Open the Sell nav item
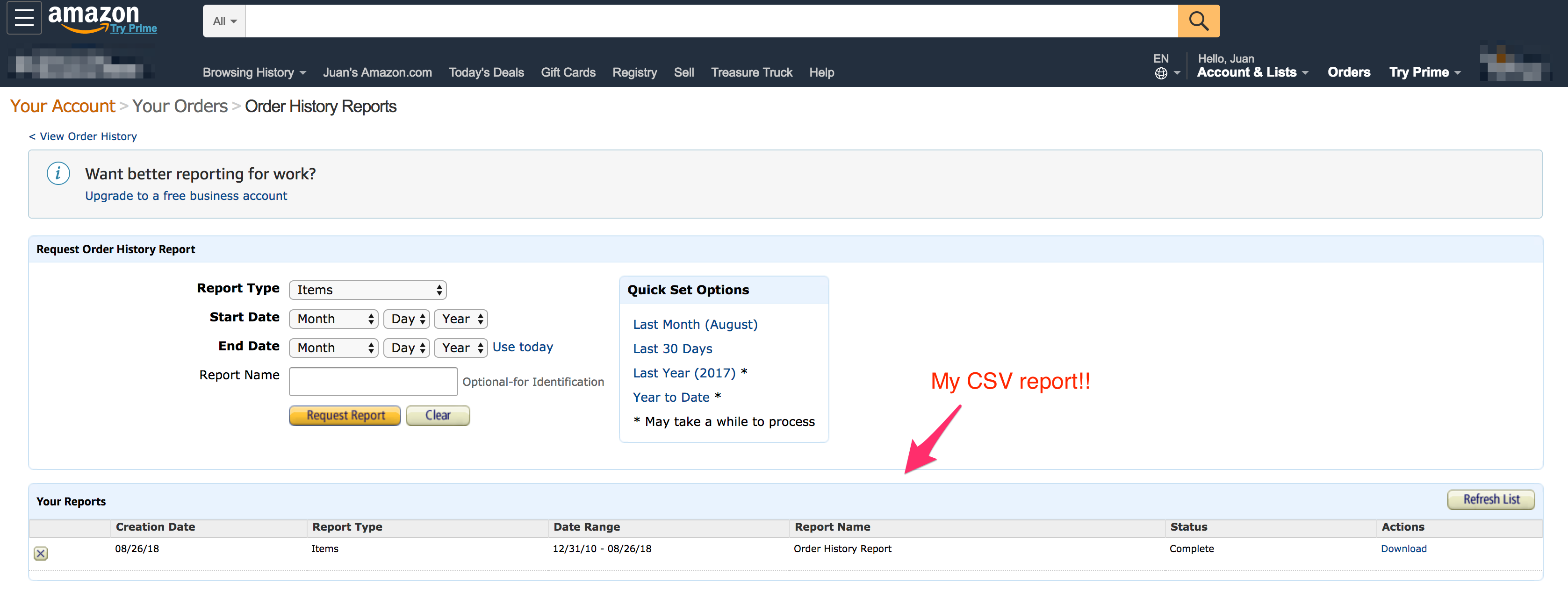The width and height of the screenshot is (1568, 611). point(683,72)
